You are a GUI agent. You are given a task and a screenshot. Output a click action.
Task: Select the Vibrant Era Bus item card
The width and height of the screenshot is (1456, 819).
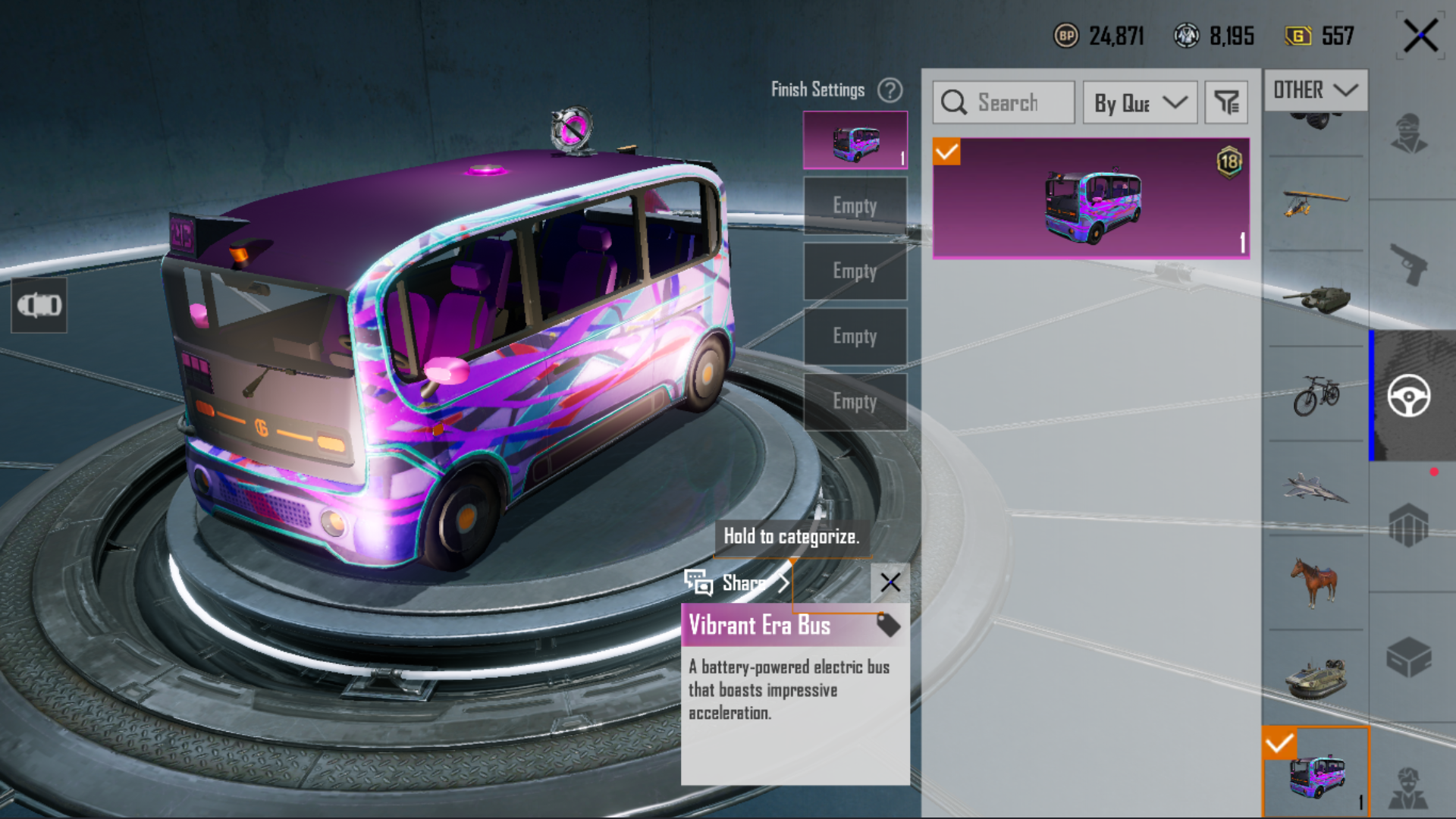(x=1091, y=199)
